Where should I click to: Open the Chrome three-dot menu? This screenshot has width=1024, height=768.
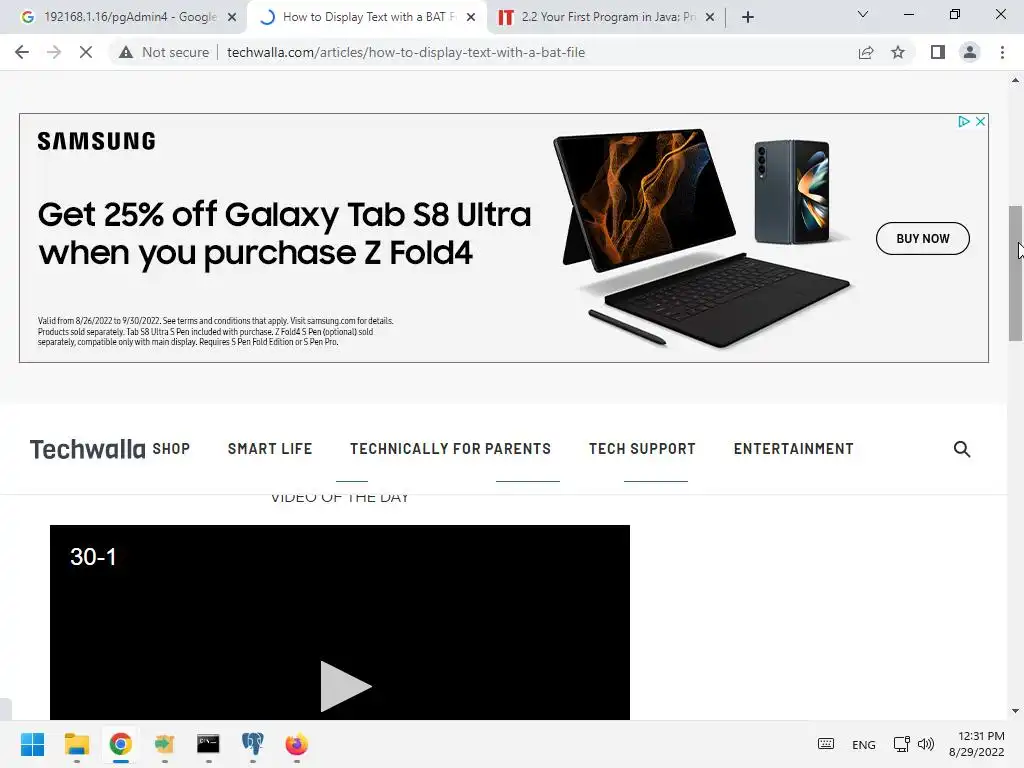point(1002,52)
